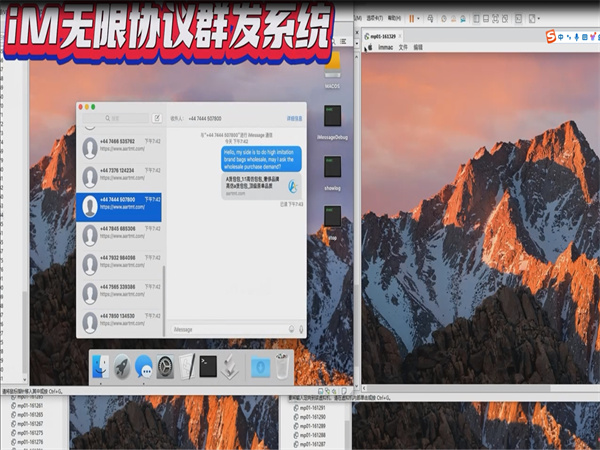Open Messages app in the Dock

tap(143, 366)
